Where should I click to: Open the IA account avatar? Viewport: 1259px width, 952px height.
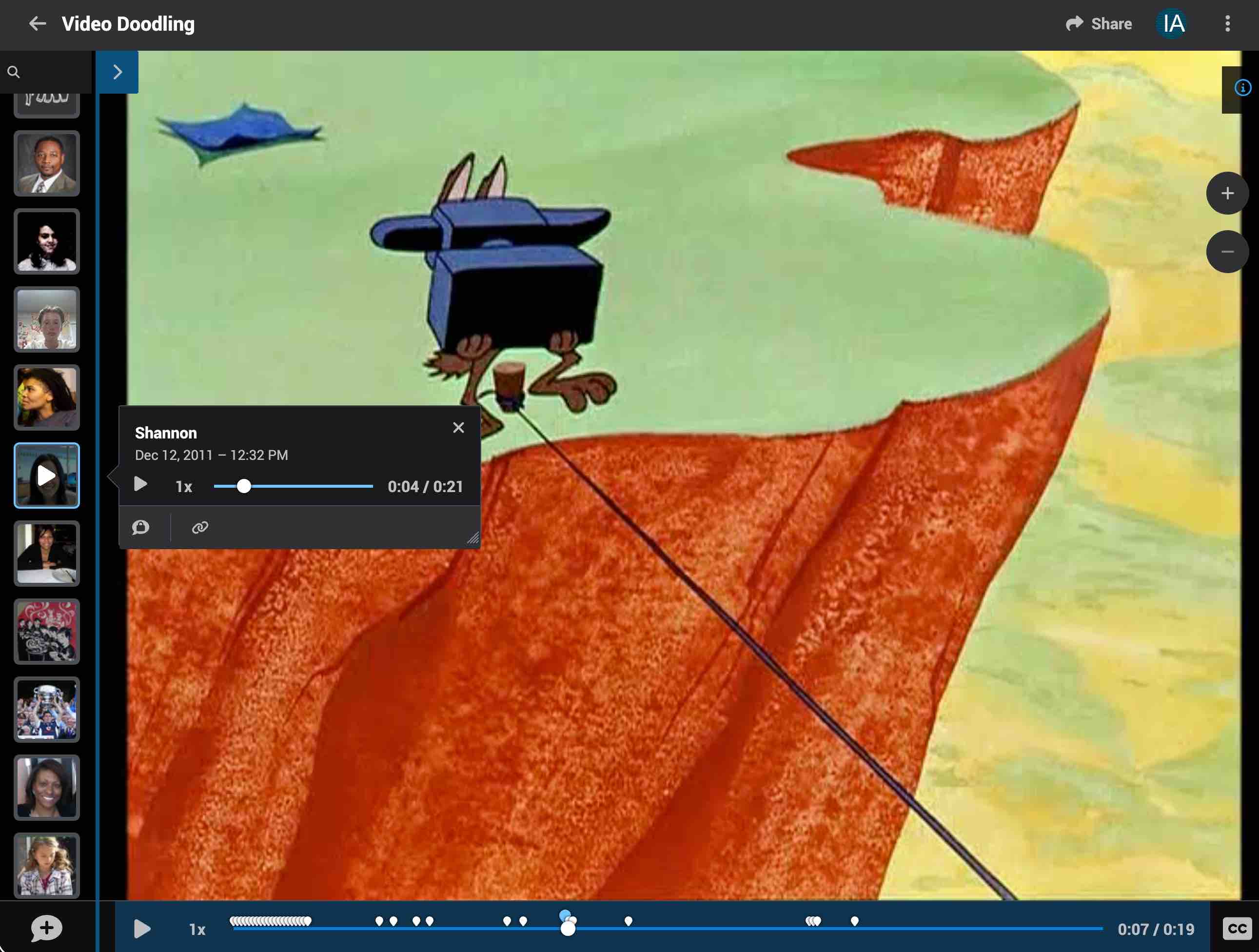click(x=1173, y=24)
